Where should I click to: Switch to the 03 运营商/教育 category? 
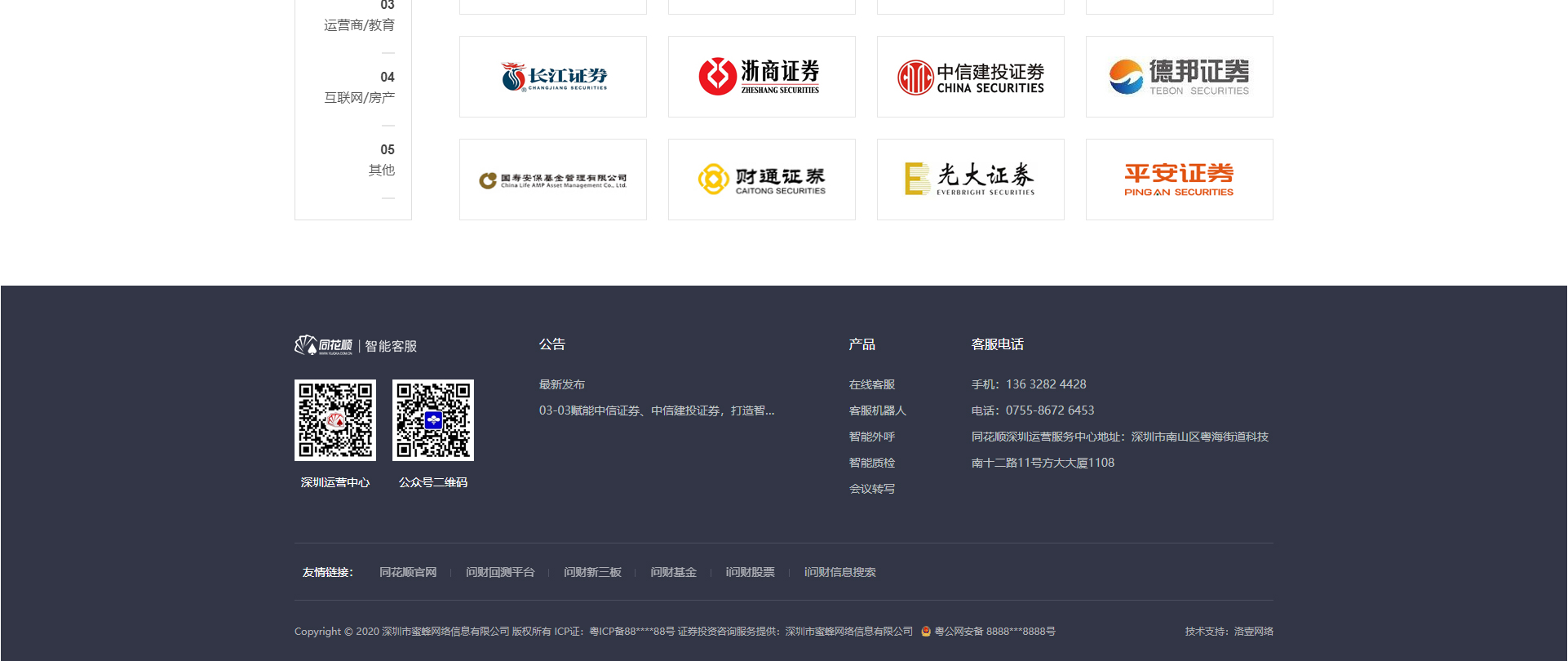coord(359,18)
